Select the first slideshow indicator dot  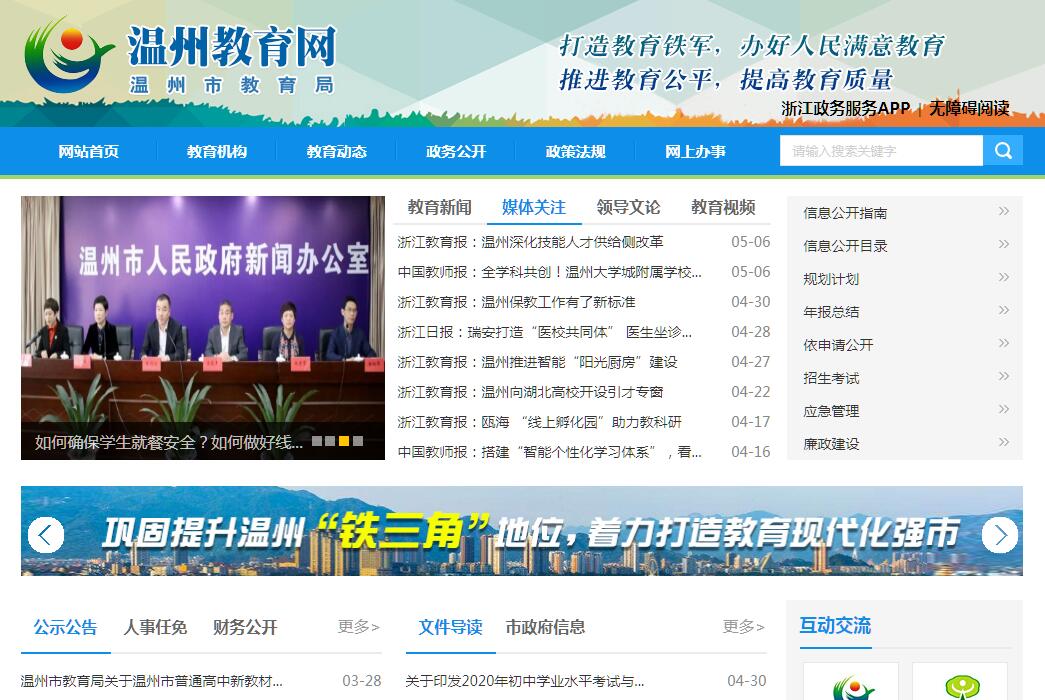[317, 441]
